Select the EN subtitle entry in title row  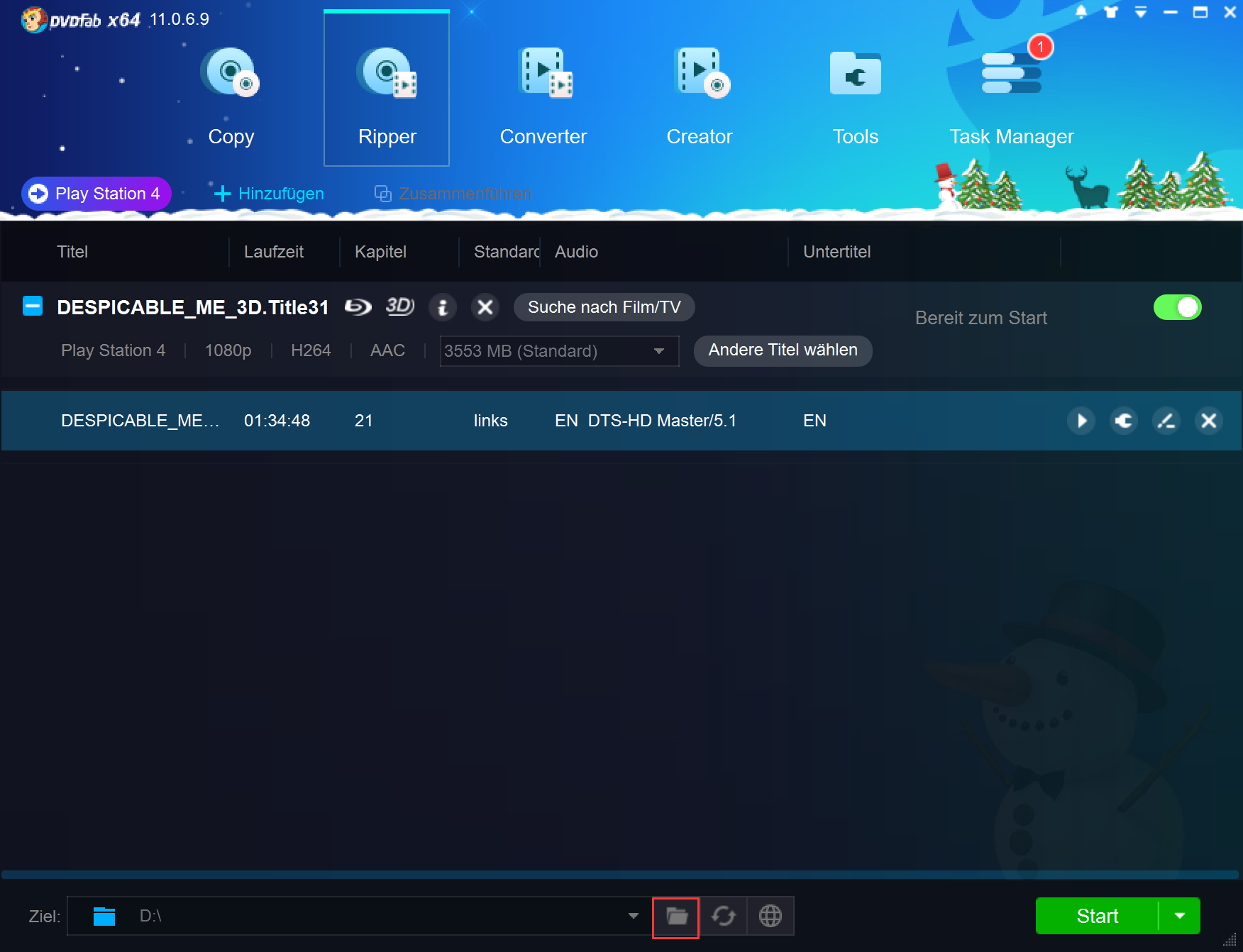[x=814, y=421]
